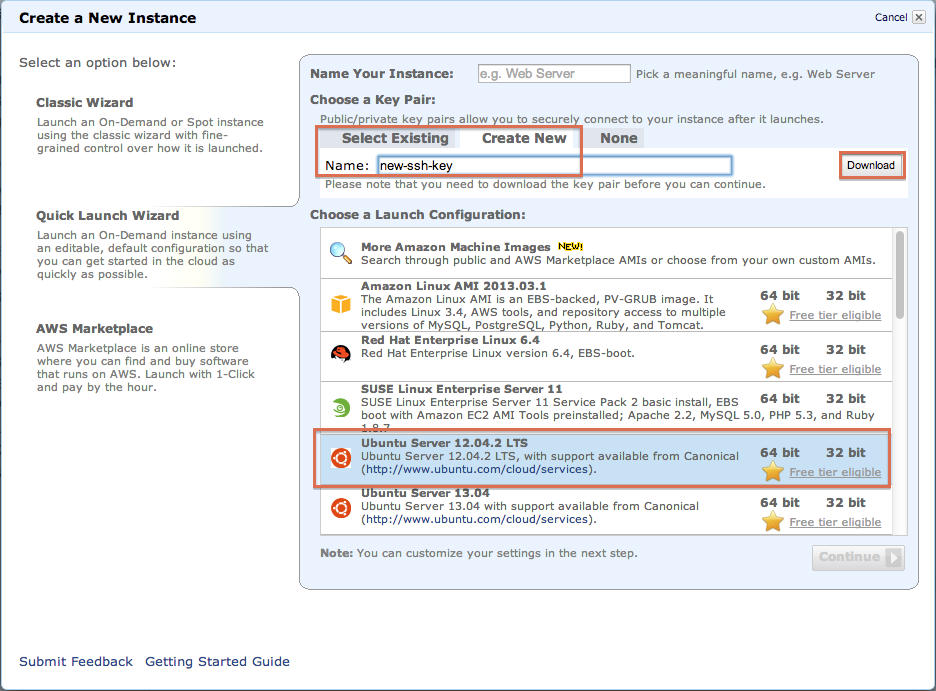This screenshot has width=936, height=691.
Task: Click the key pair Name field
Action: 555,165
